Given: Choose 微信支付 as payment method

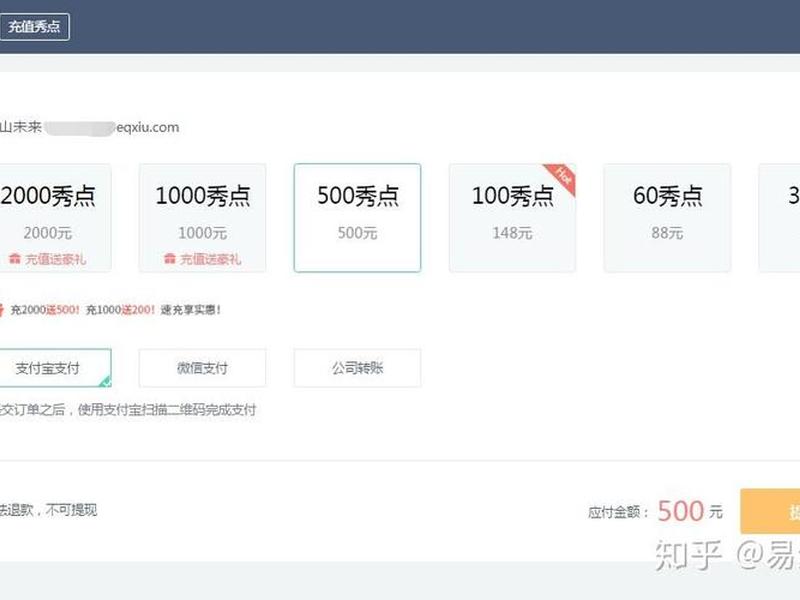Looking at the screenshot, I should (x=203, y=368).
